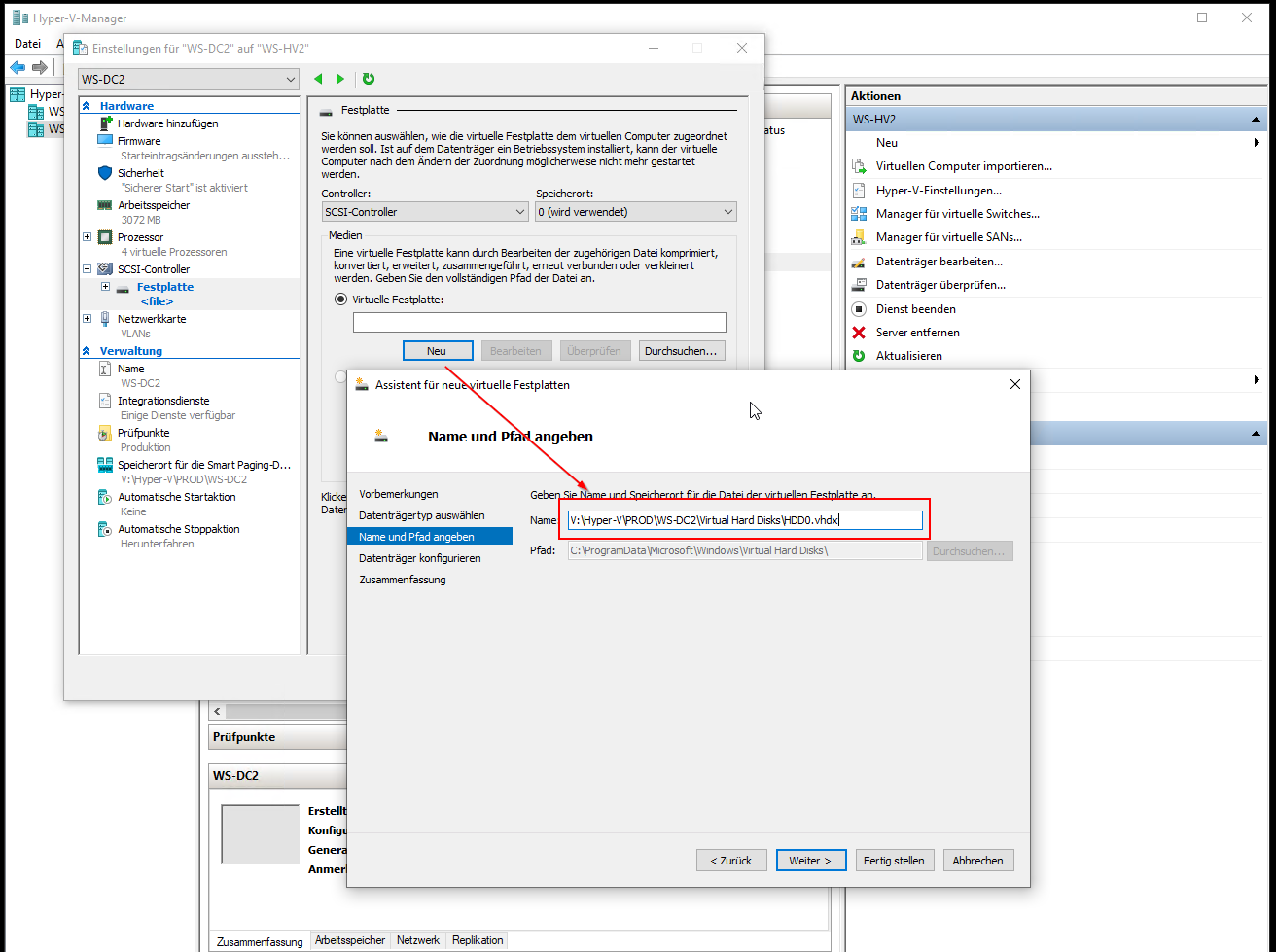1276x952 pixels.
Task: Select Datenträgertyp auswählen wizard step
Action: tap(422, 515)
